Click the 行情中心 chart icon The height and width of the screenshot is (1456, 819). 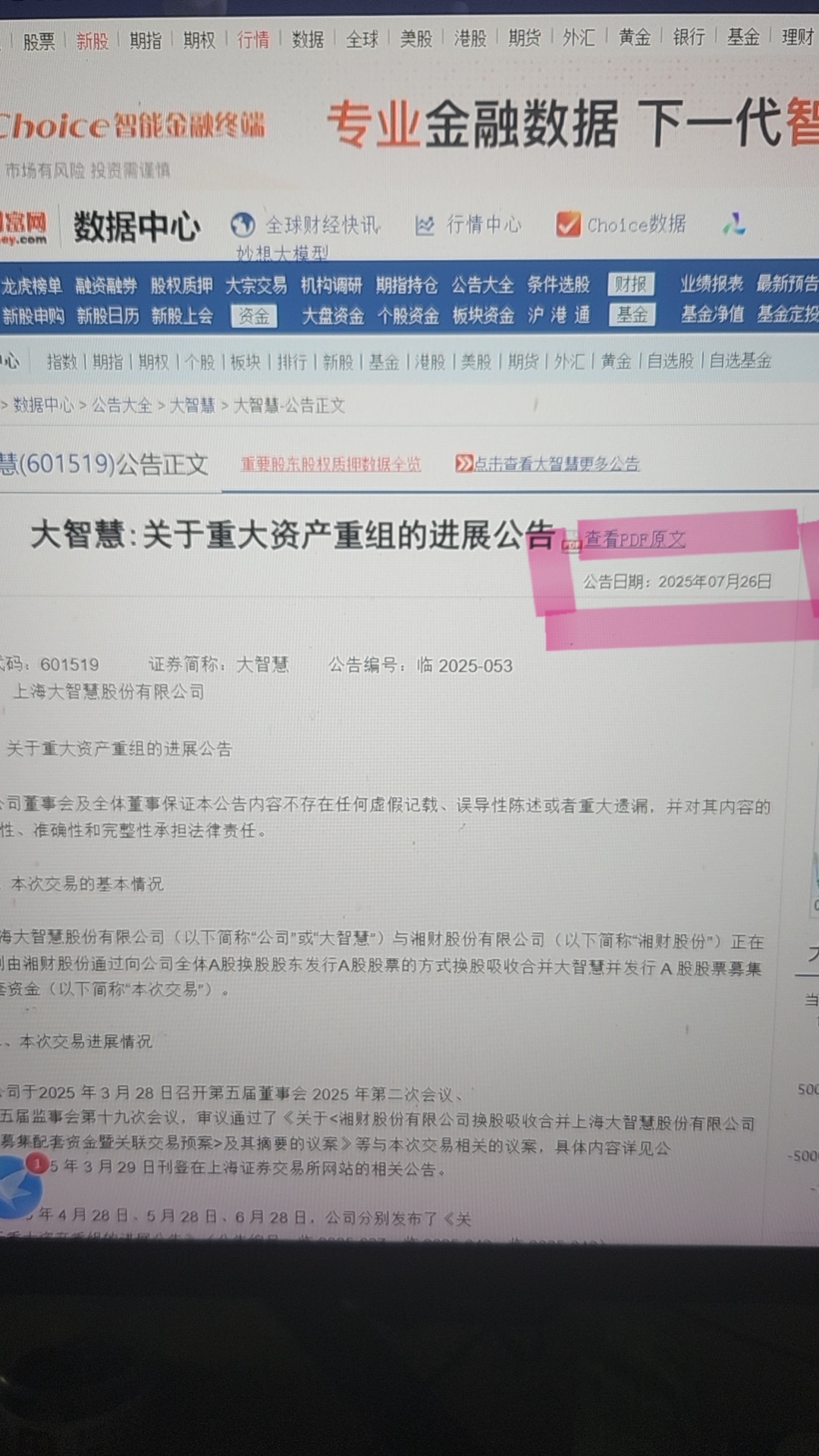point(425,224)
